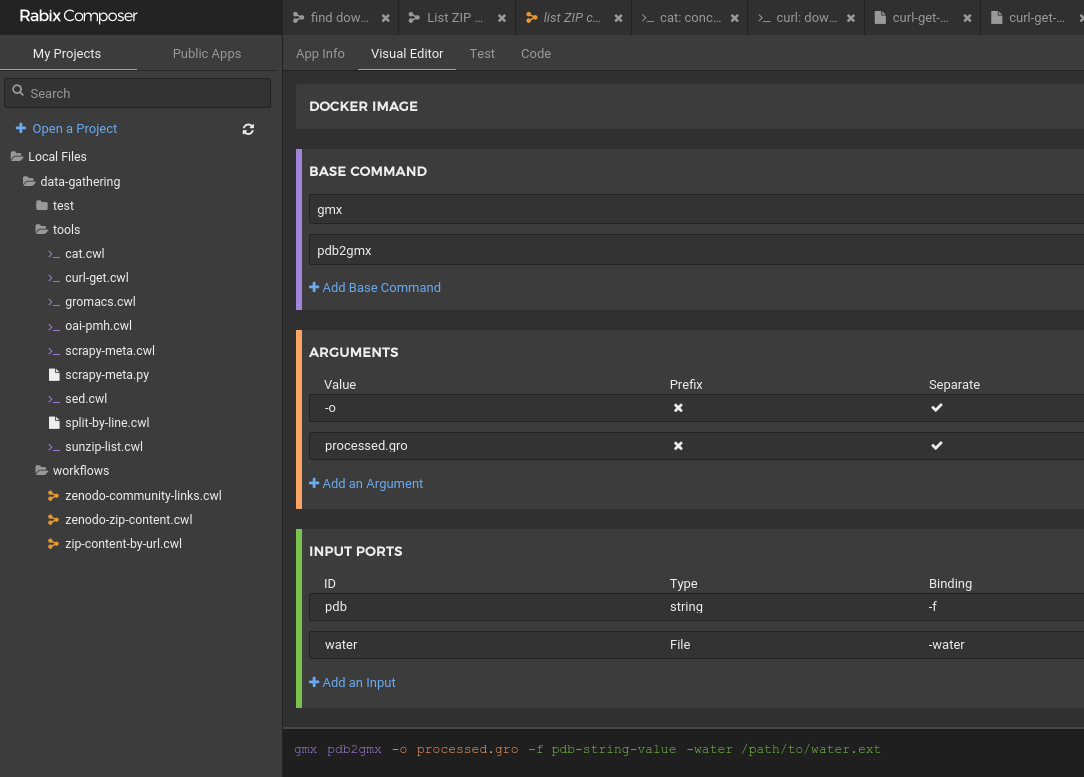Select the 'pdb' input port row
Viewport: 1084px width, 777px height.
[696, 607]
